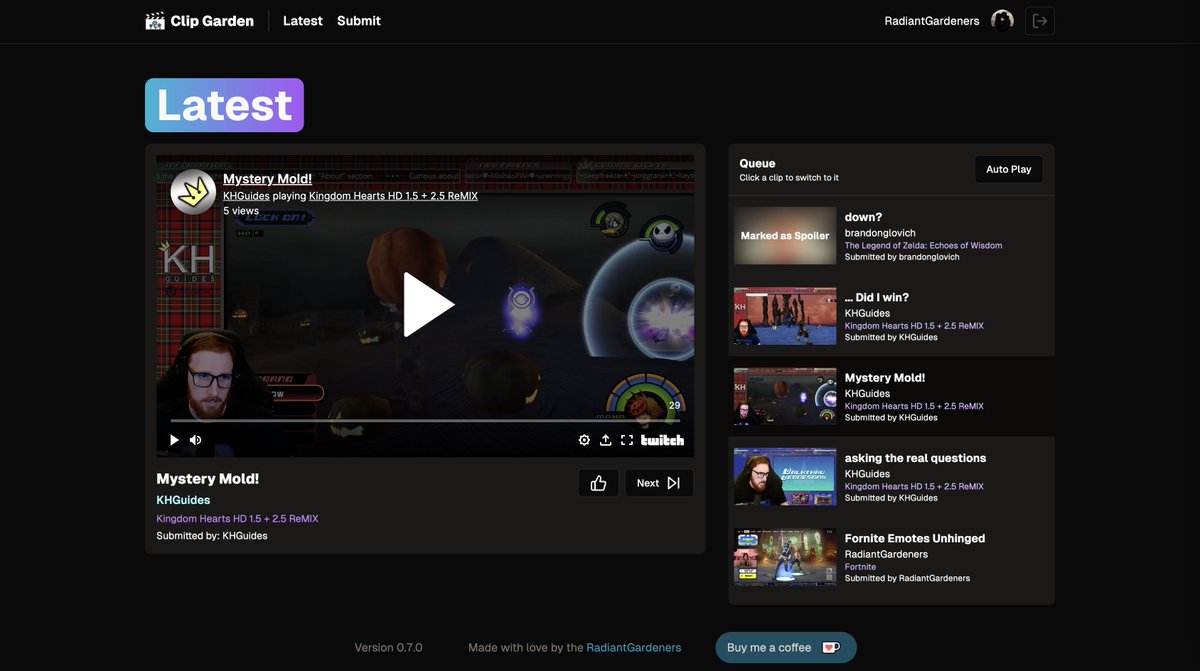Screen dimensions: 1200x671
Task: Select the 'Mystery Mold!' queue thumbnail
Action: coord(785,396)
